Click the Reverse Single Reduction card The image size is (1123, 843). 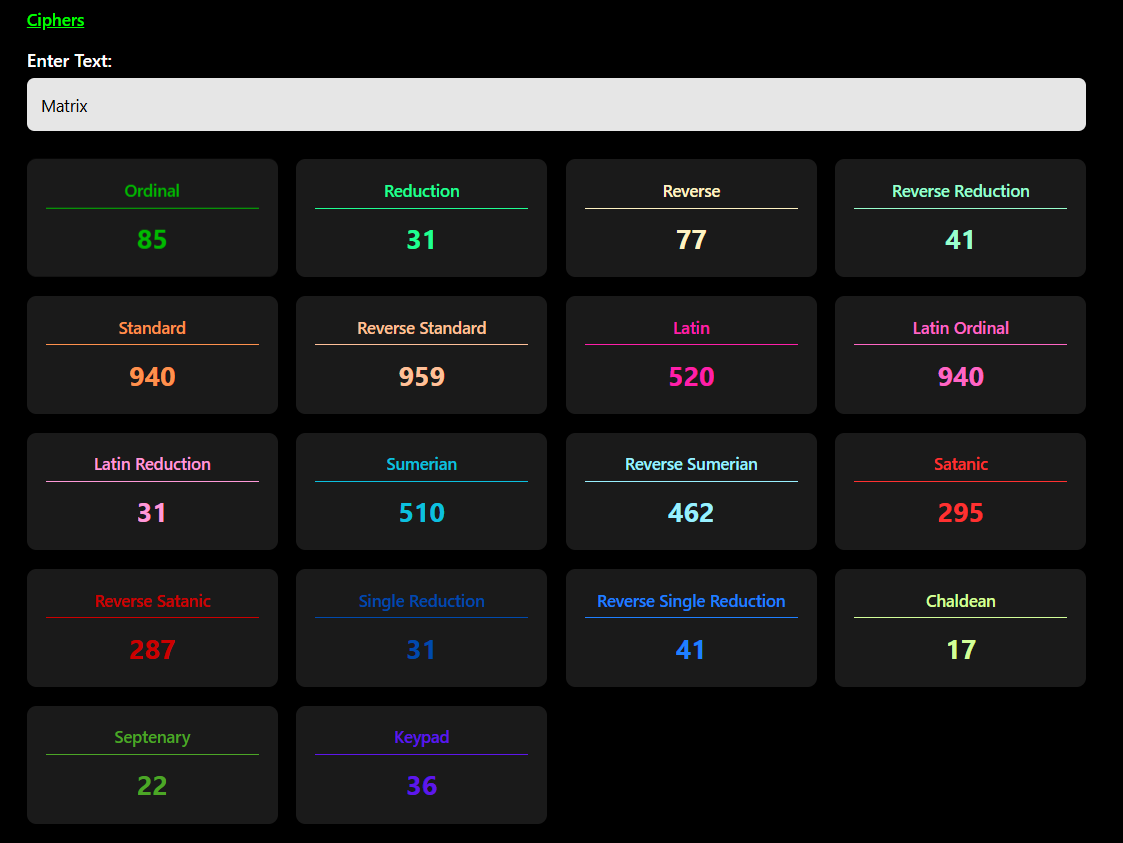[x=691, y=628]
